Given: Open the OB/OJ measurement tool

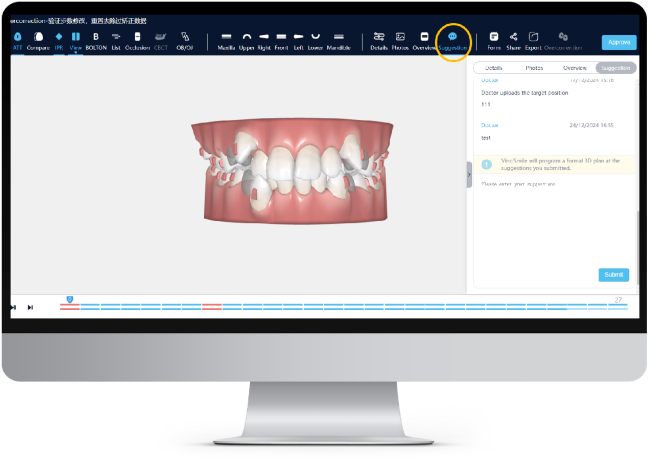Looking at the screenshot, I should (185, 39).
